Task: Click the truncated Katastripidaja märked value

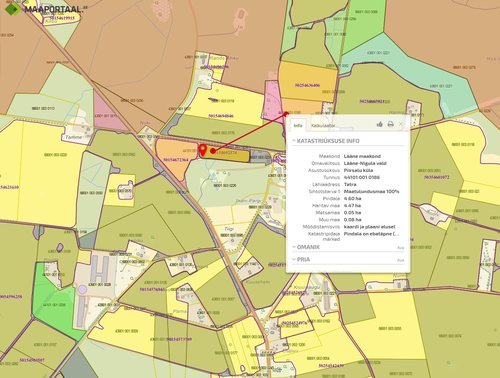Action: point(371,234)
